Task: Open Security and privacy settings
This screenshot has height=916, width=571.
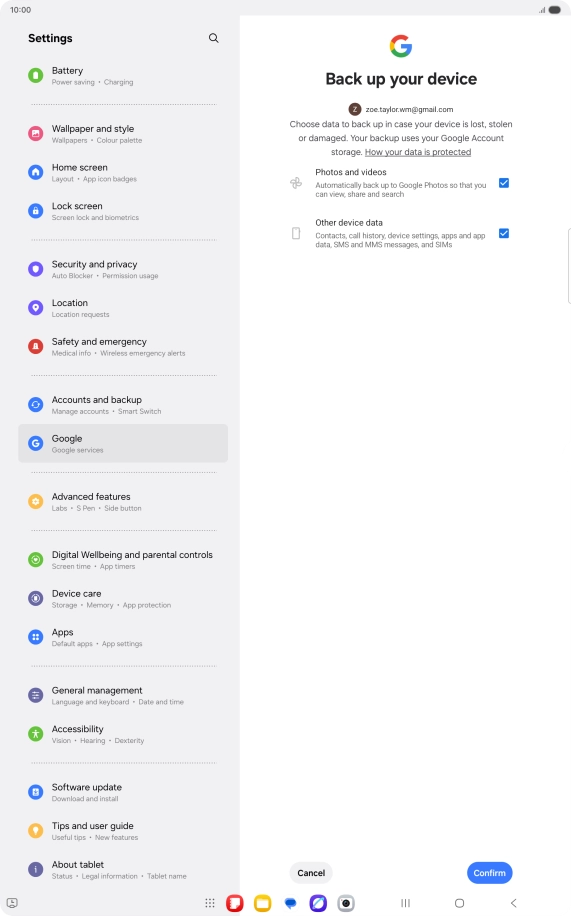Action: tap(123, 269)
